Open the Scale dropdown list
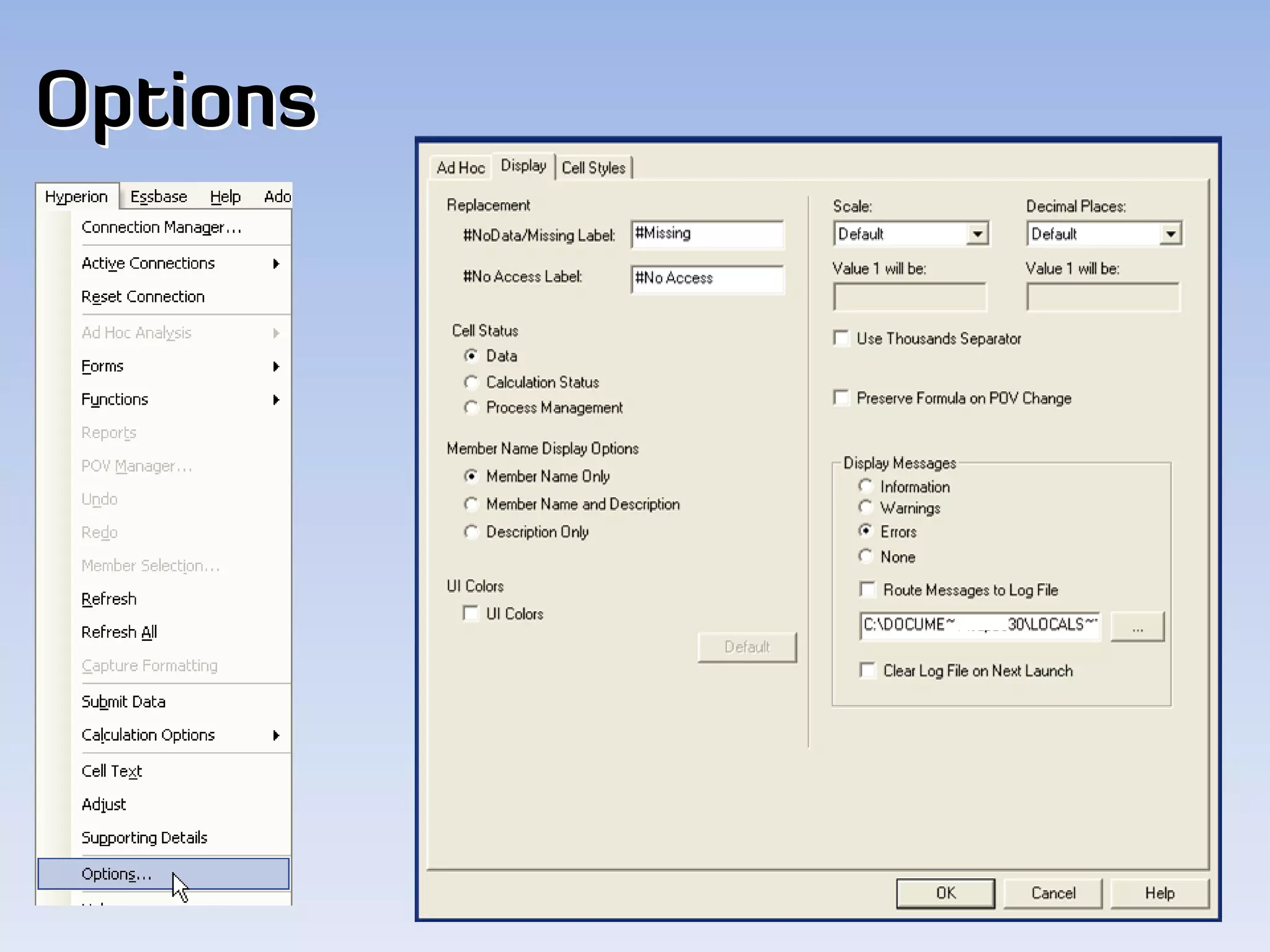Screen dimensions: 1270x952 tap(977, 234)
